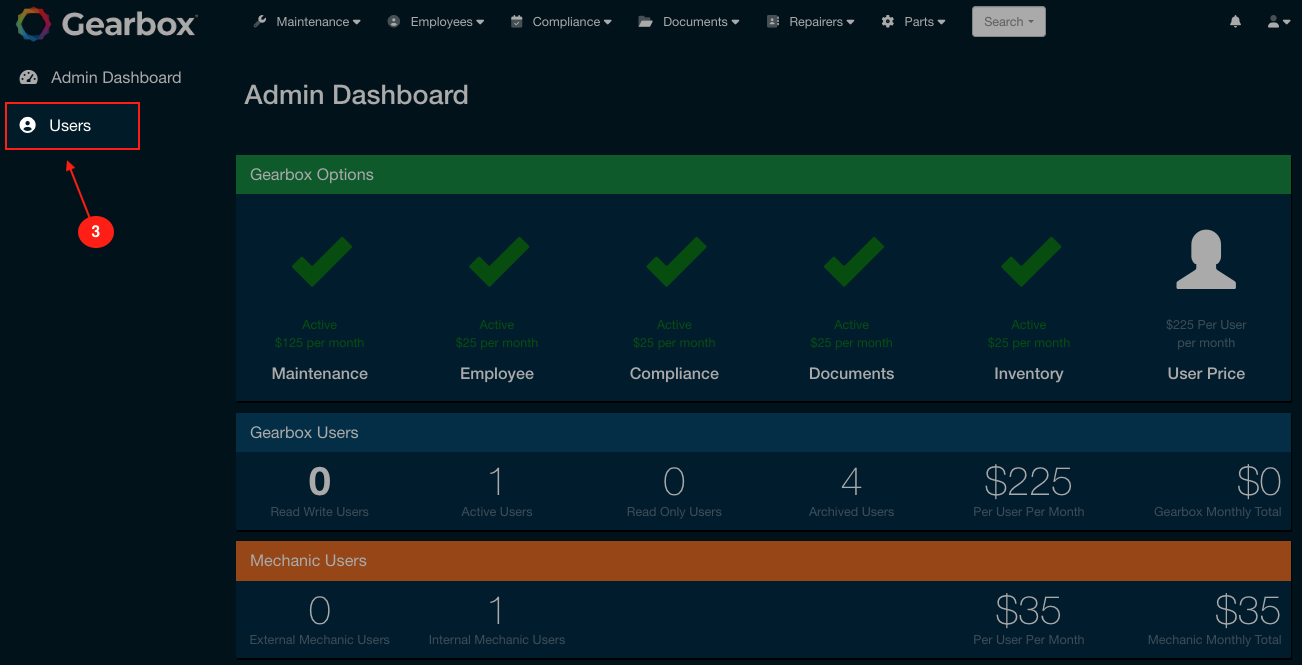Expand the Employees menu caret
Viewport: 1302px width, 665px height.
click(480, 22)
